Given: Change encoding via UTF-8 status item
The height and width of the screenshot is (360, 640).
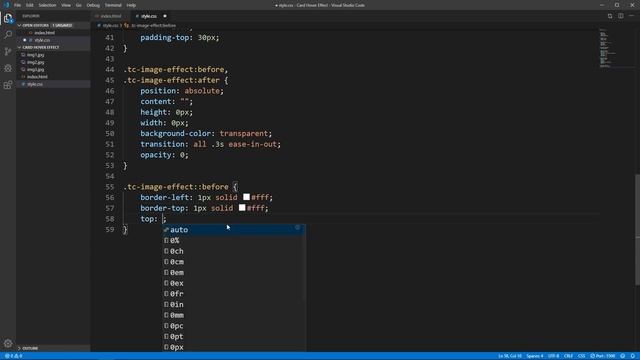Looking at the screenshot, I should [553, 356].
